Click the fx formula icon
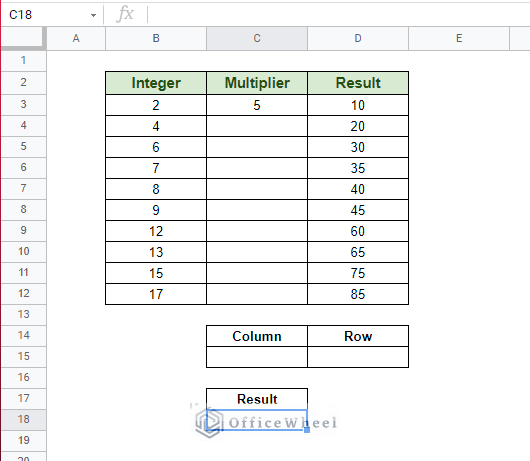Viewport: 530px width, 461px height. pos(125,14)
